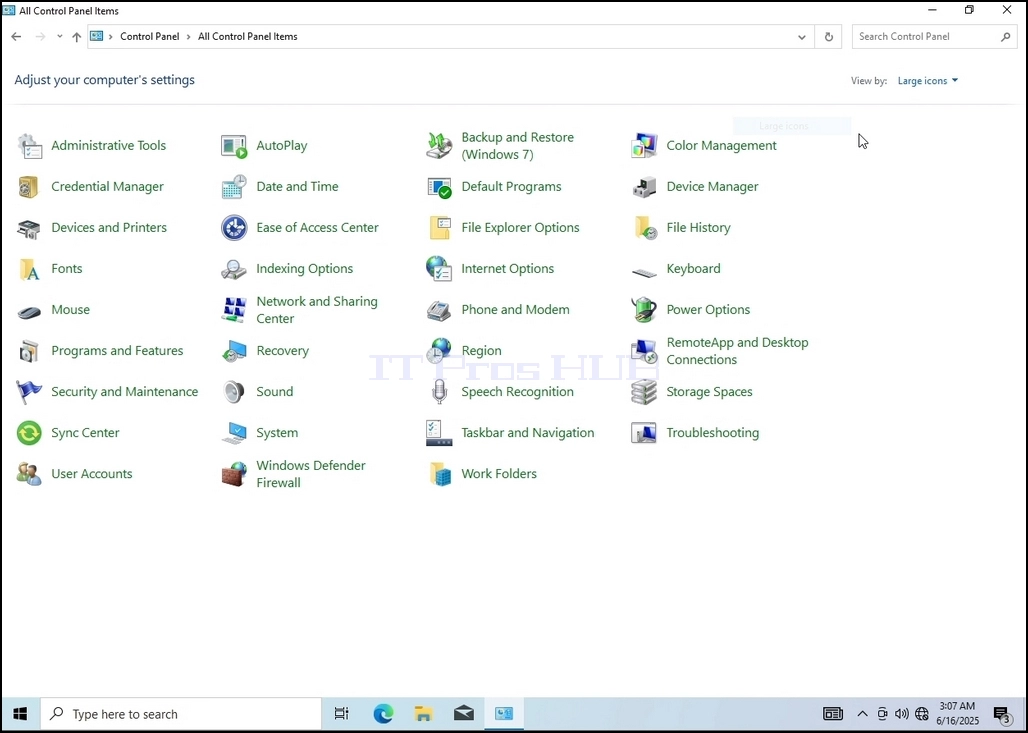
Task: Open the Security and Maintenance link
Action: point(125,392)
